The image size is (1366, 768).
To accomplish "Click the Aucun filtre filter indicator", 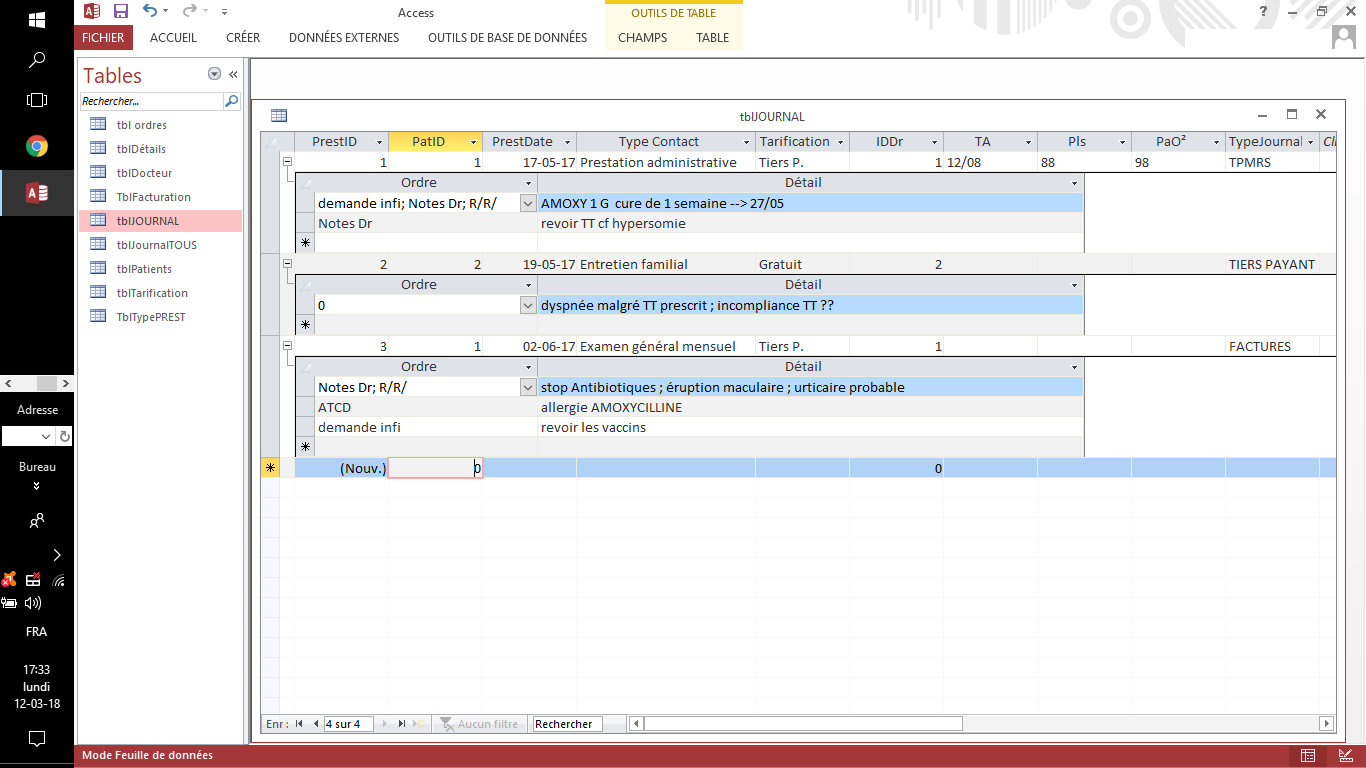I will pos(479,723).
